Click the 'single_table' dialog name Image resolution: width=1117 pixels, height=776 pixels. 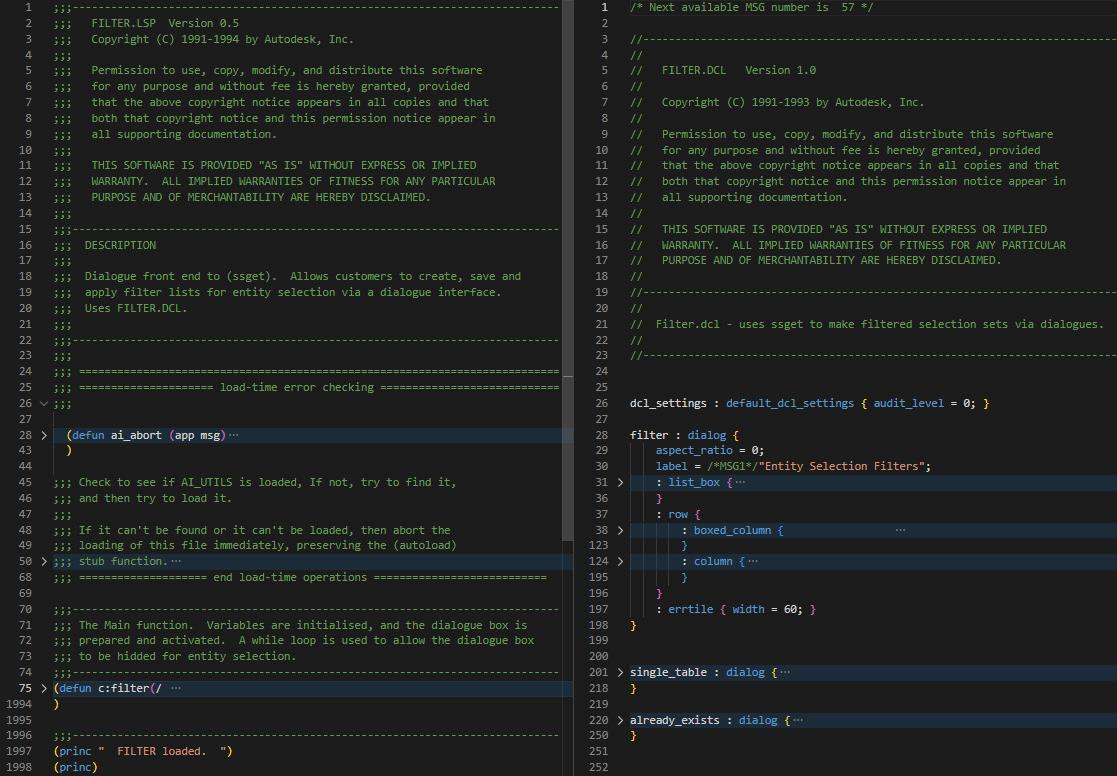pos(668,672)
